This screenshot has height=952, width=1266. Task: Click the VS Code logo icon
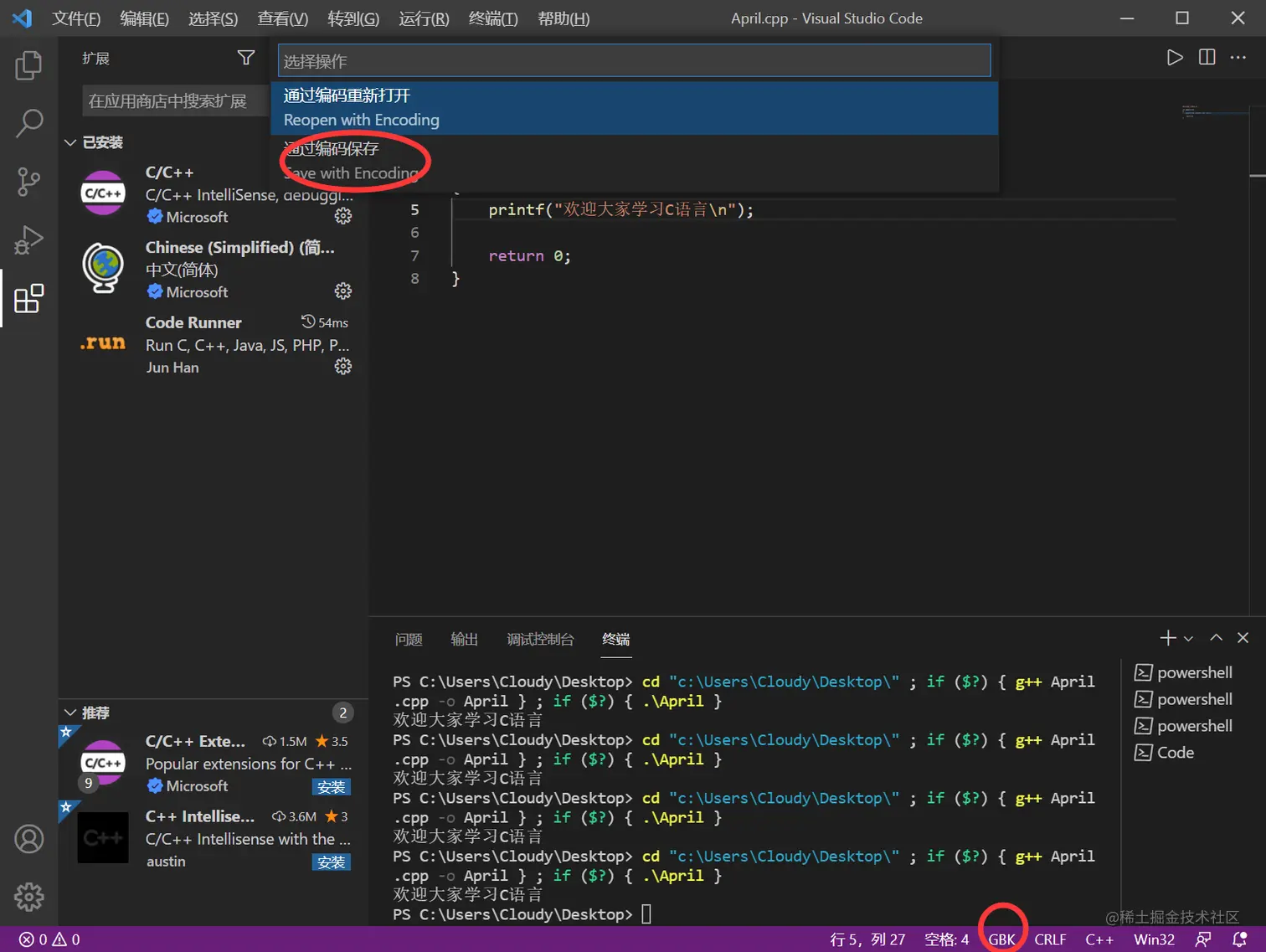point(23,18)
